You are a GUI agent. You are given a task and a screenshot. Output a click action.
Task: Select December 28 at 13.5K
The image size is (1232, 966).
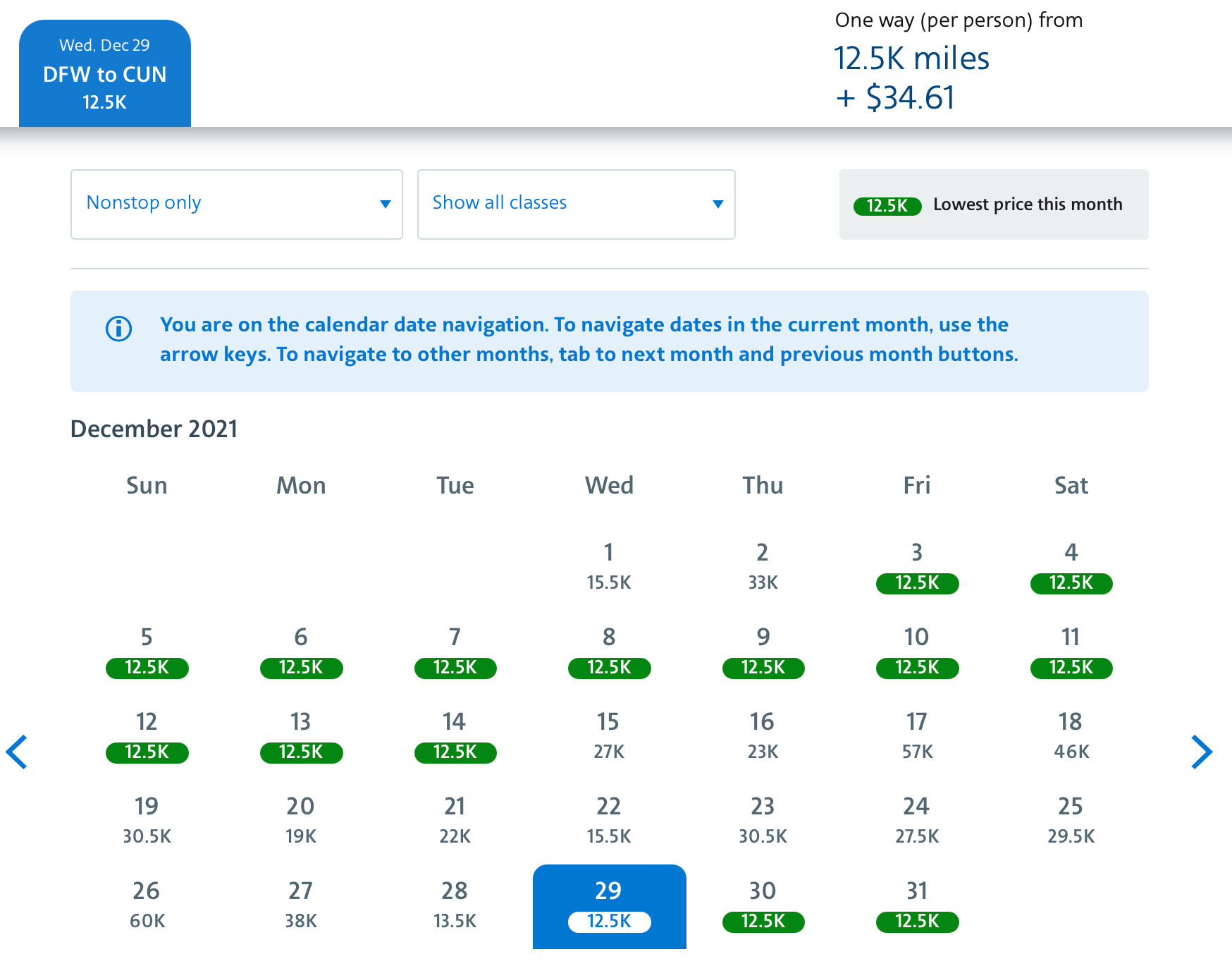tap(455, 905)
